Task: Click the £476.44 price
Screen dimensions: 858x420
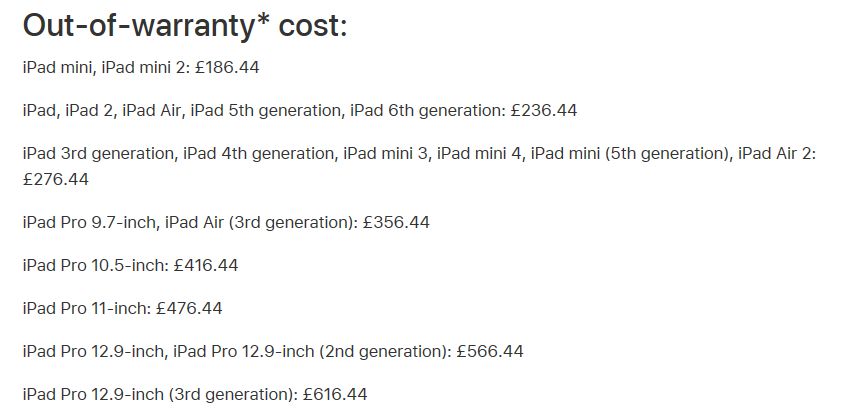Action: point(189,308)
